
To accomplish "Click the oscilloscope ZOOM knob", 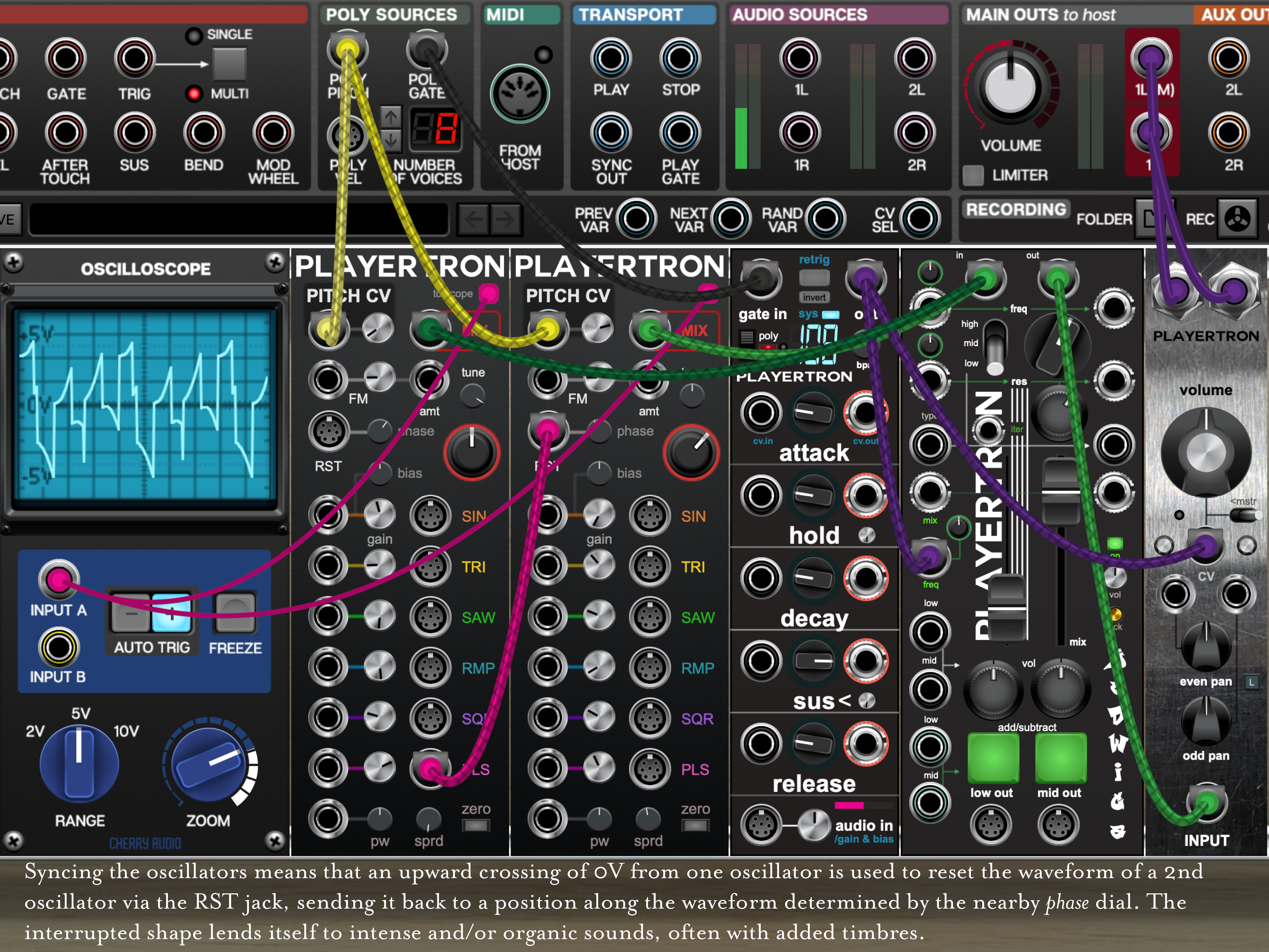I will (209, 764).
